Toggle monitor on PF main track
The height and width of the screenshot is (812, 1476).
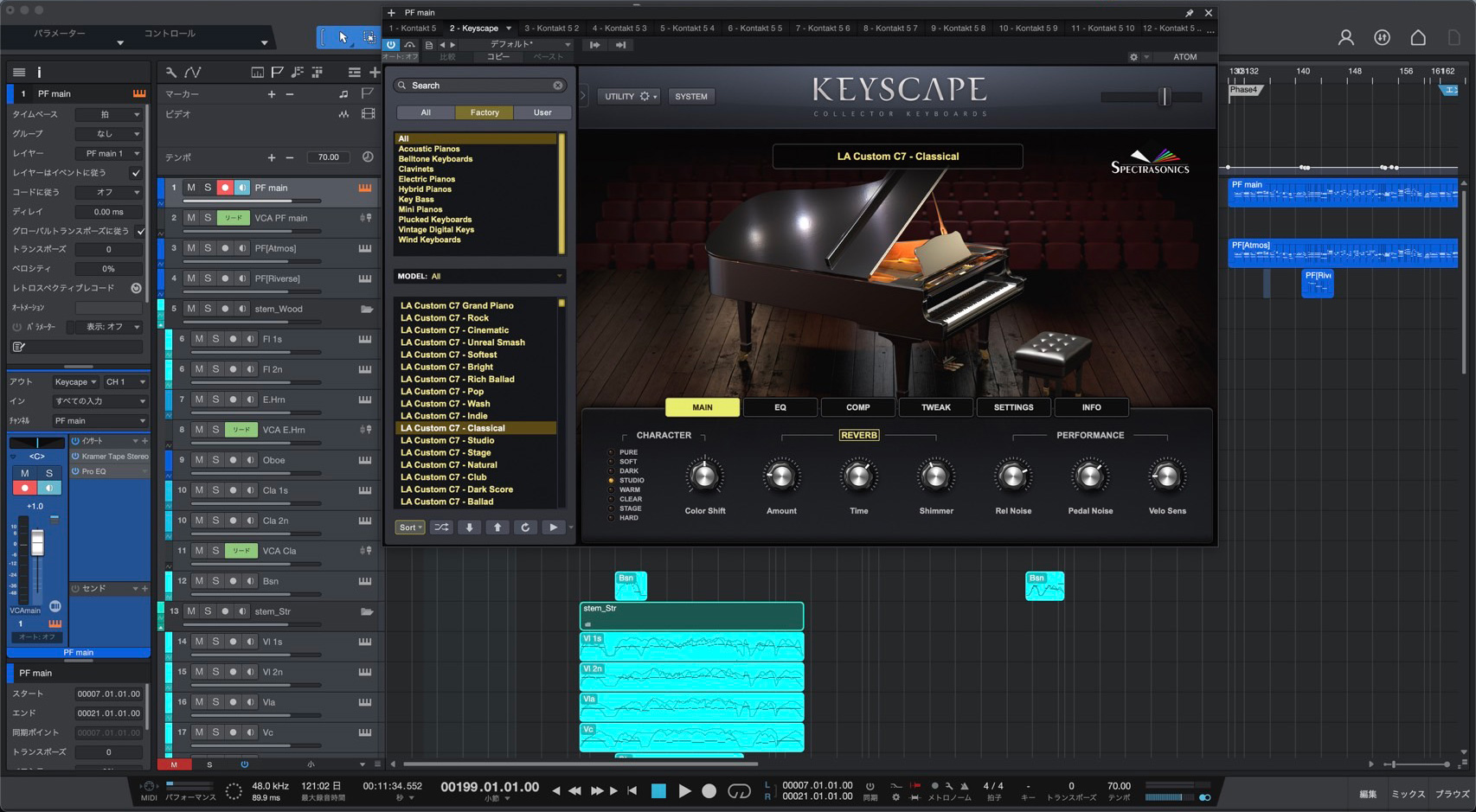241,188
